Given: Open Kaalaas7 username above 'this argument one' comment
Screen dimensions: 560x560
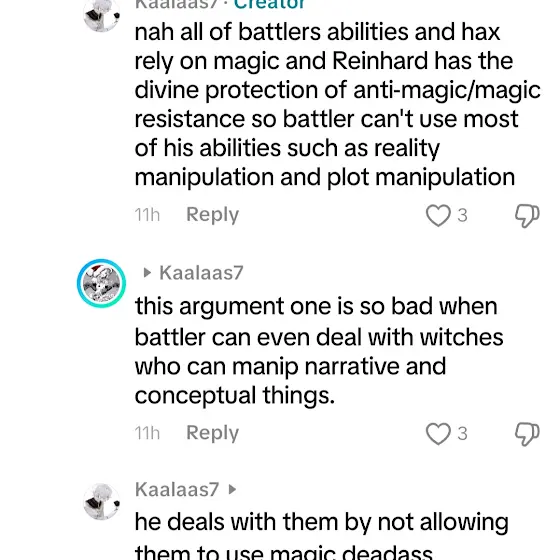Looking at the screenshot, I should point(201,273).
